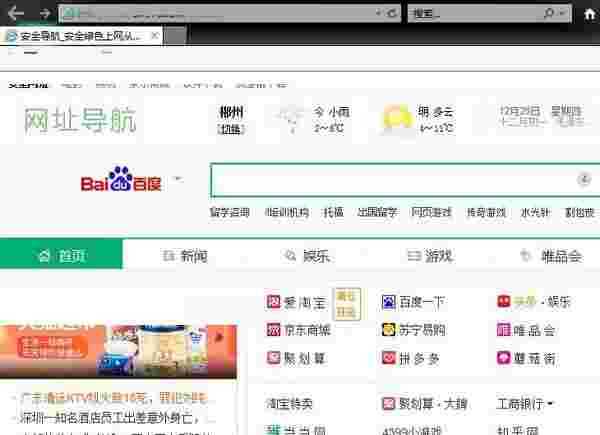600x435 pixels.
Task: Open the 传奇游戏 hot keyword
Action: [x=486, y=212]
